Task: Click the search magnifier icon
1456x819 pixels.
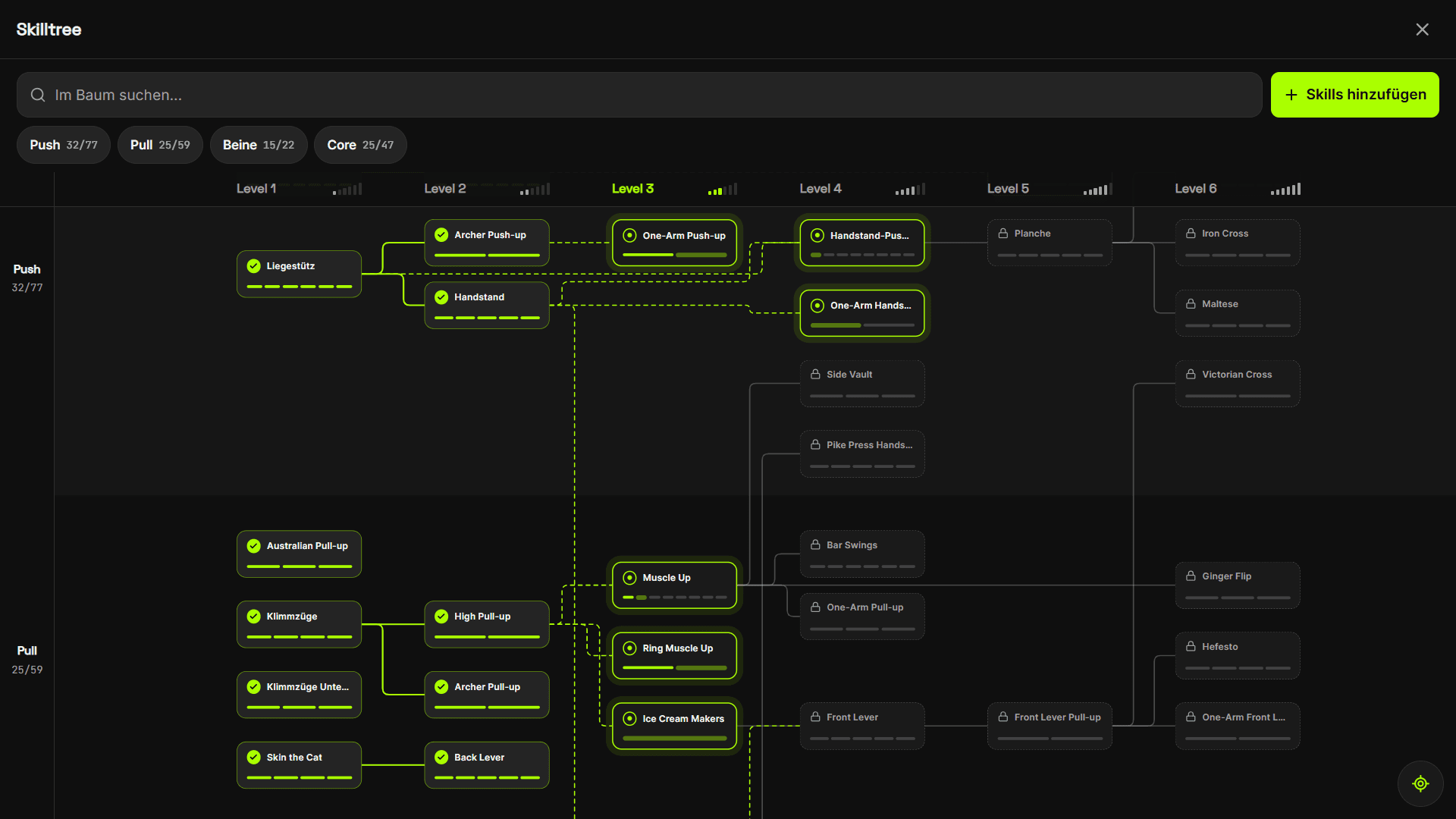Action: (x=38, y=95)
